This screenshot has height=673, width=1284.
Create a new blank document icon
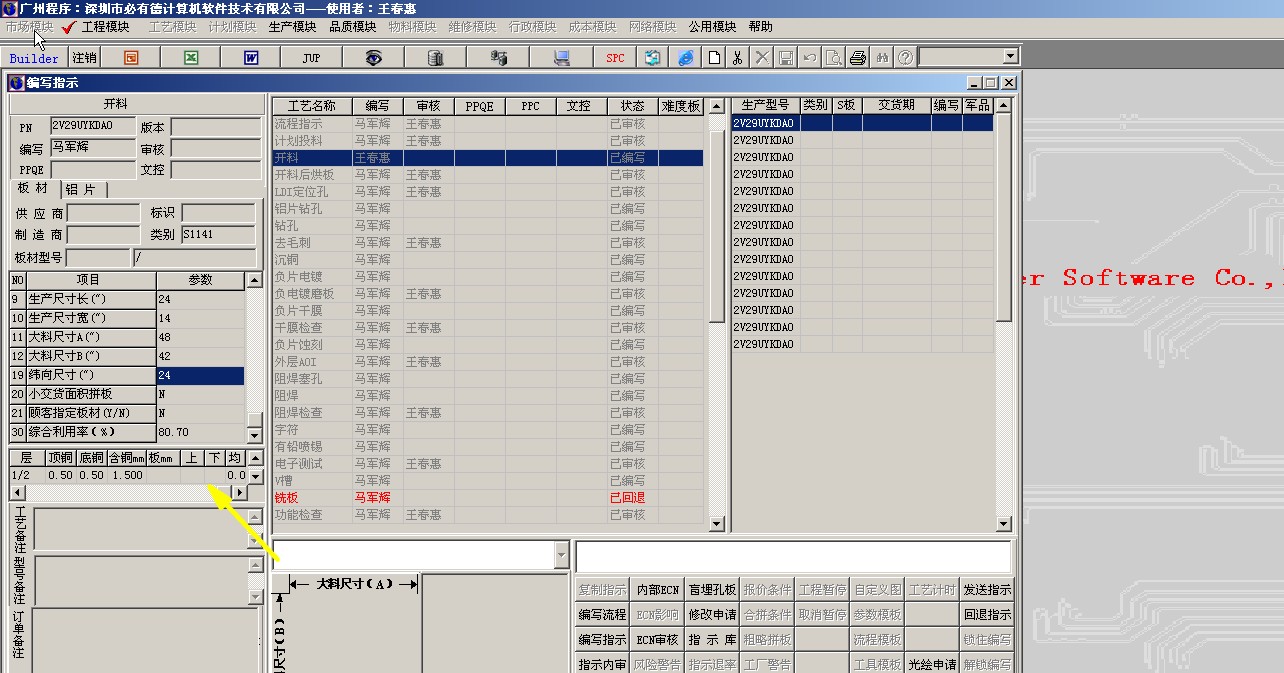pyautogui.click(x=714, y=58)
